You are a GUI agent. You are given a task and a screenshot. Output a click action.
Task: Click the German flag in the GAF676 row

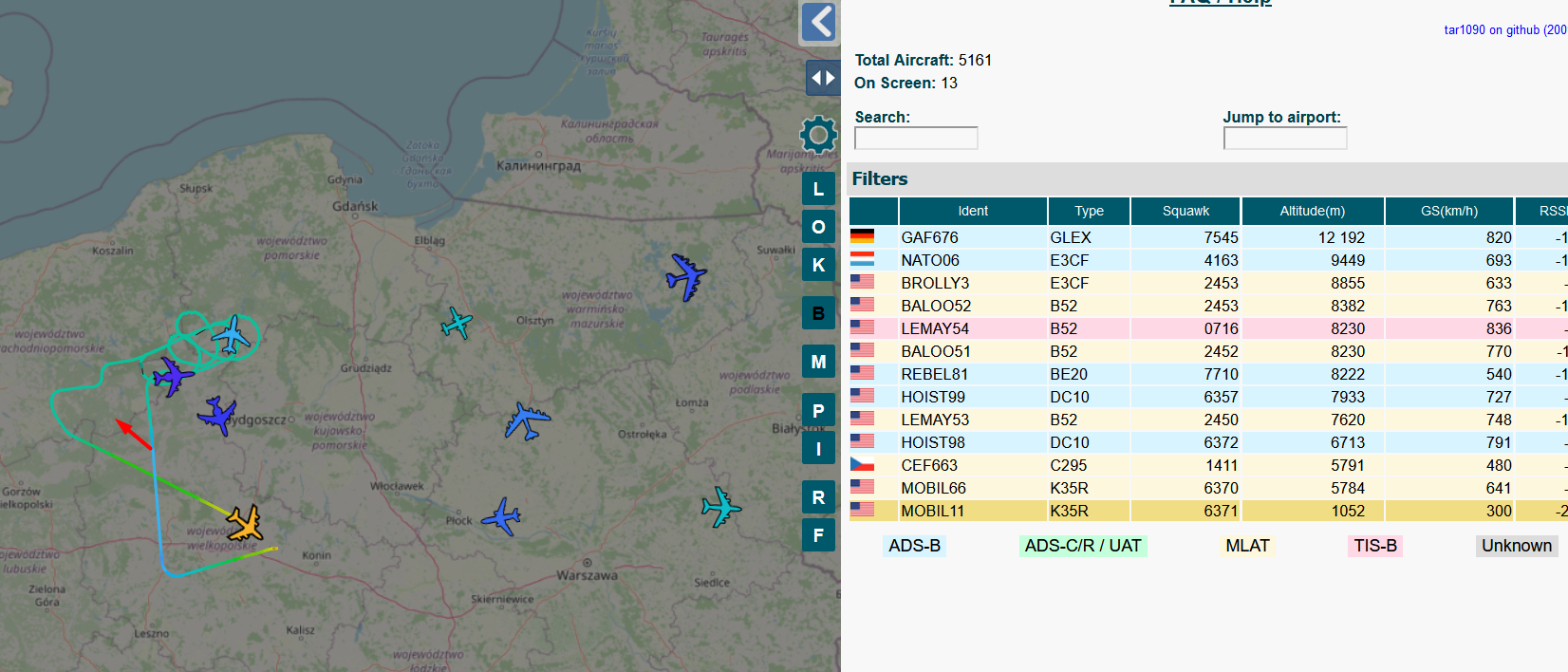point(862,236)
